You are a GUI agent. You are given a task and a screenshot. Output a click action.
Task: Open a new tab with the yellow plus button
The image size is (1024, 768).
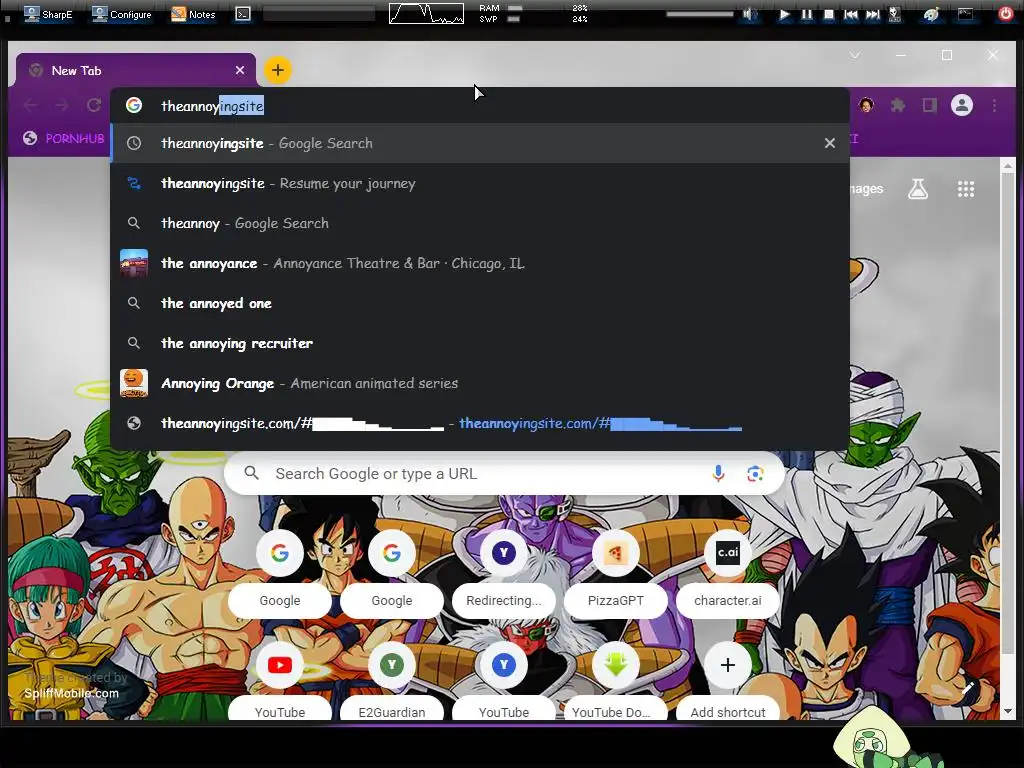(x=278, y=70)
